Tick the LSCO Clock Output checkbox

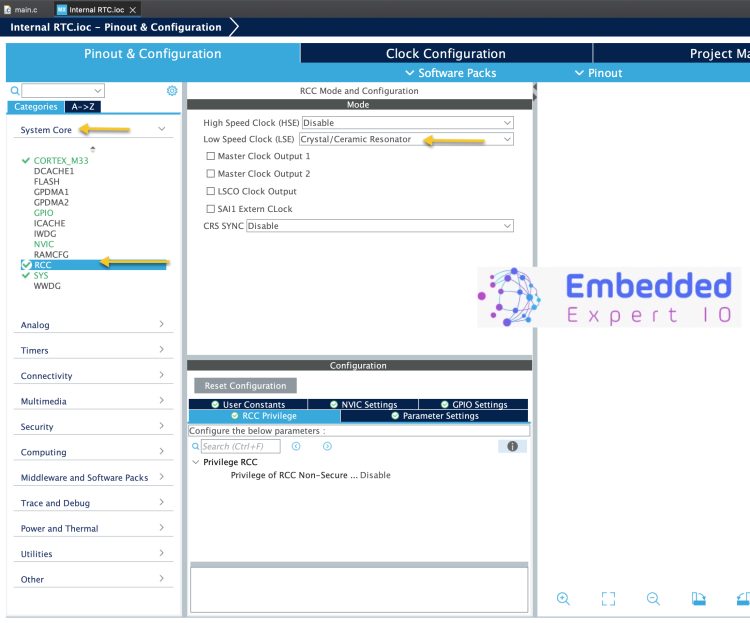[210, 191]
